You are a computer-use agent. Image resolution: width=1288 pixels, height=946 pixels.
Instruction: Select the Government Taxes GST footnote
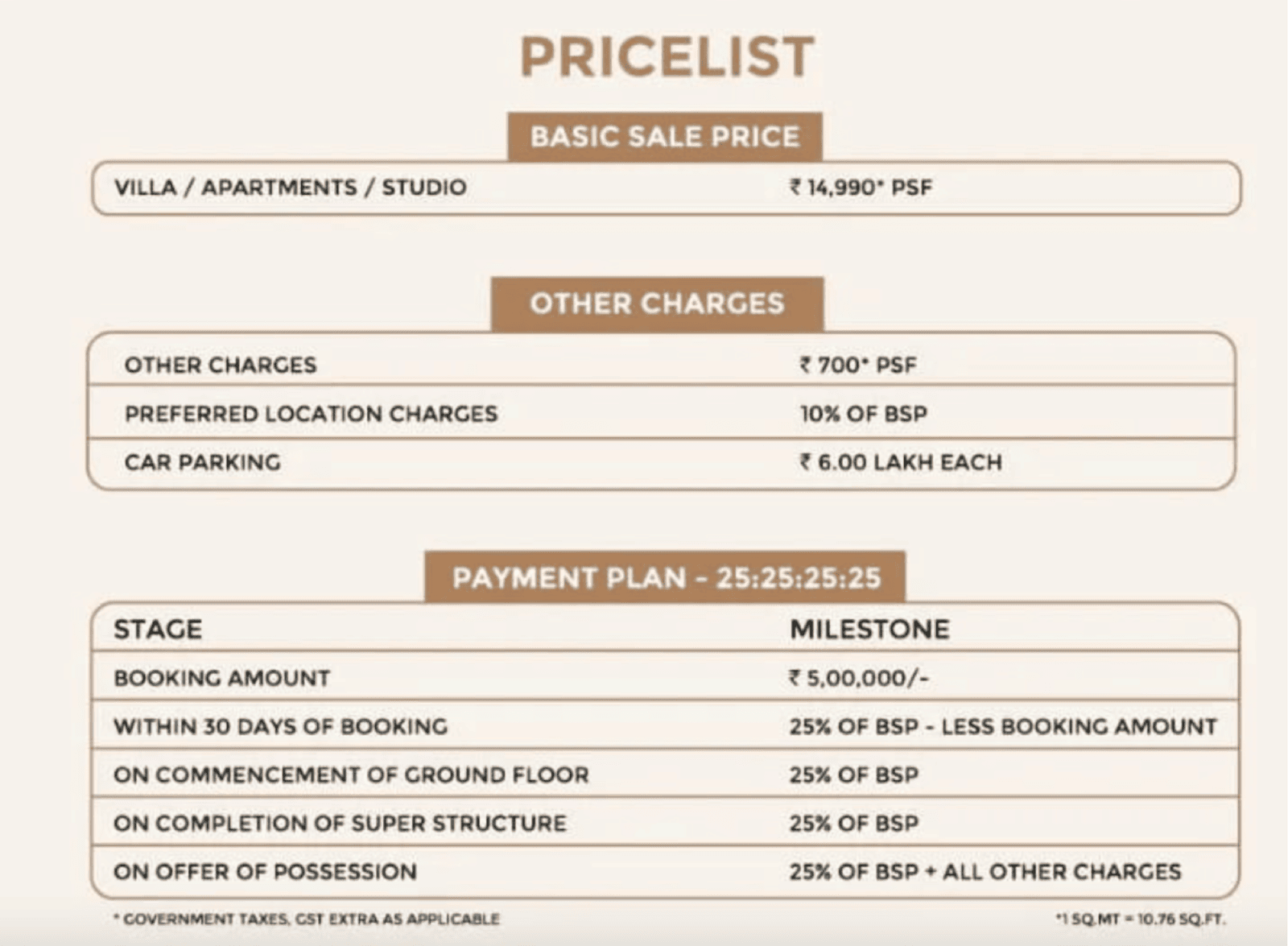click(x=308, y=919)
